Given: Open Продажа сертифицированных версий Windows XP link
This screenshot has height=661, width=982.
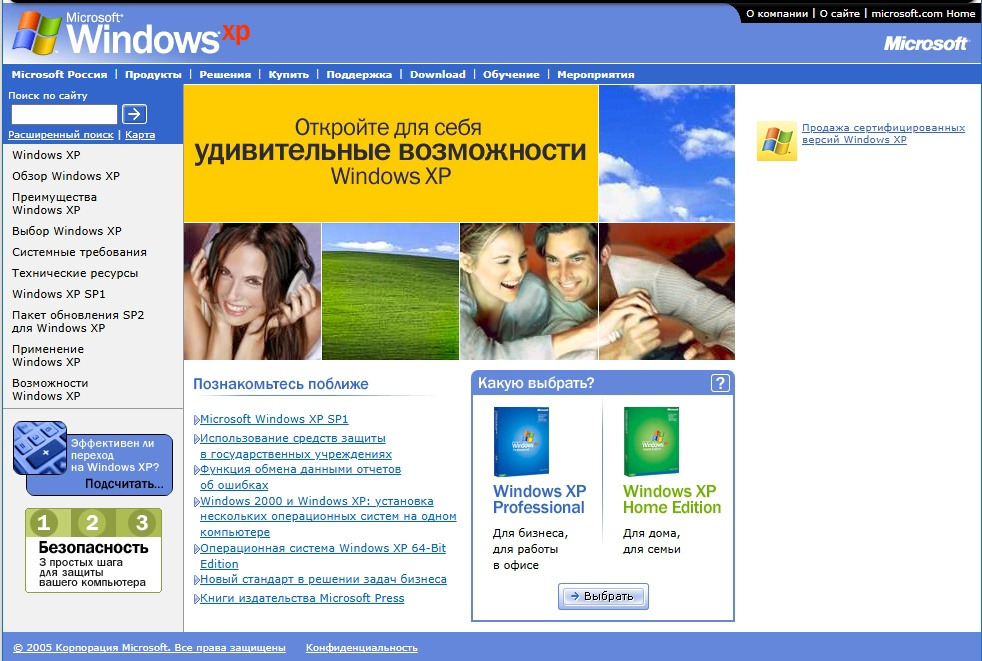Looking at the screenshot, I should pyautogui.click(x=884, y=133).
